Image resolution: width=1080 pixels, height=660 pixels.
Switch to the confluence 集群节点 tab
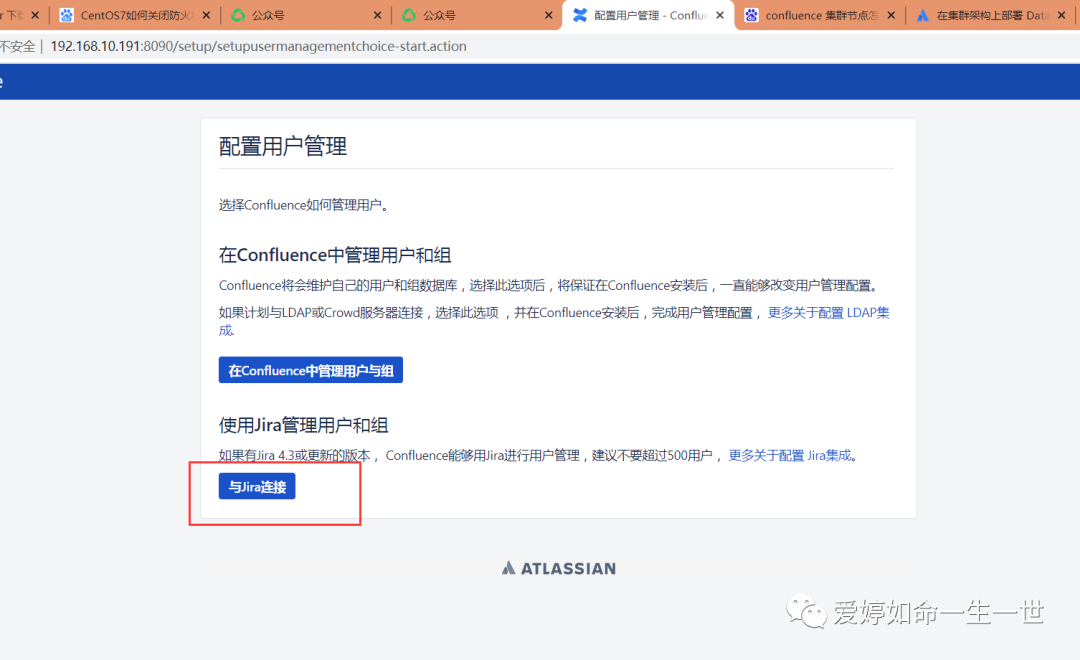[x=820, y=15]
